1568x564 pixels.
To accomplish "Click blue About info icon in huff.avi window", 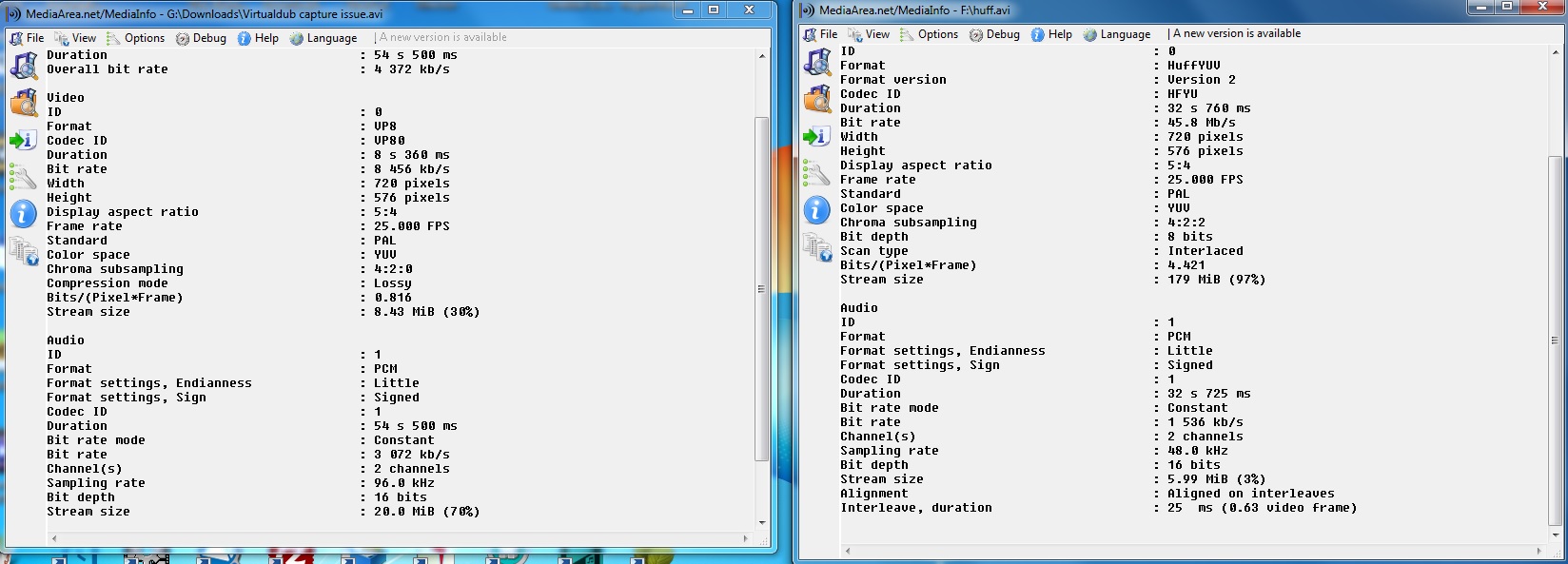I will coord(817,210).
